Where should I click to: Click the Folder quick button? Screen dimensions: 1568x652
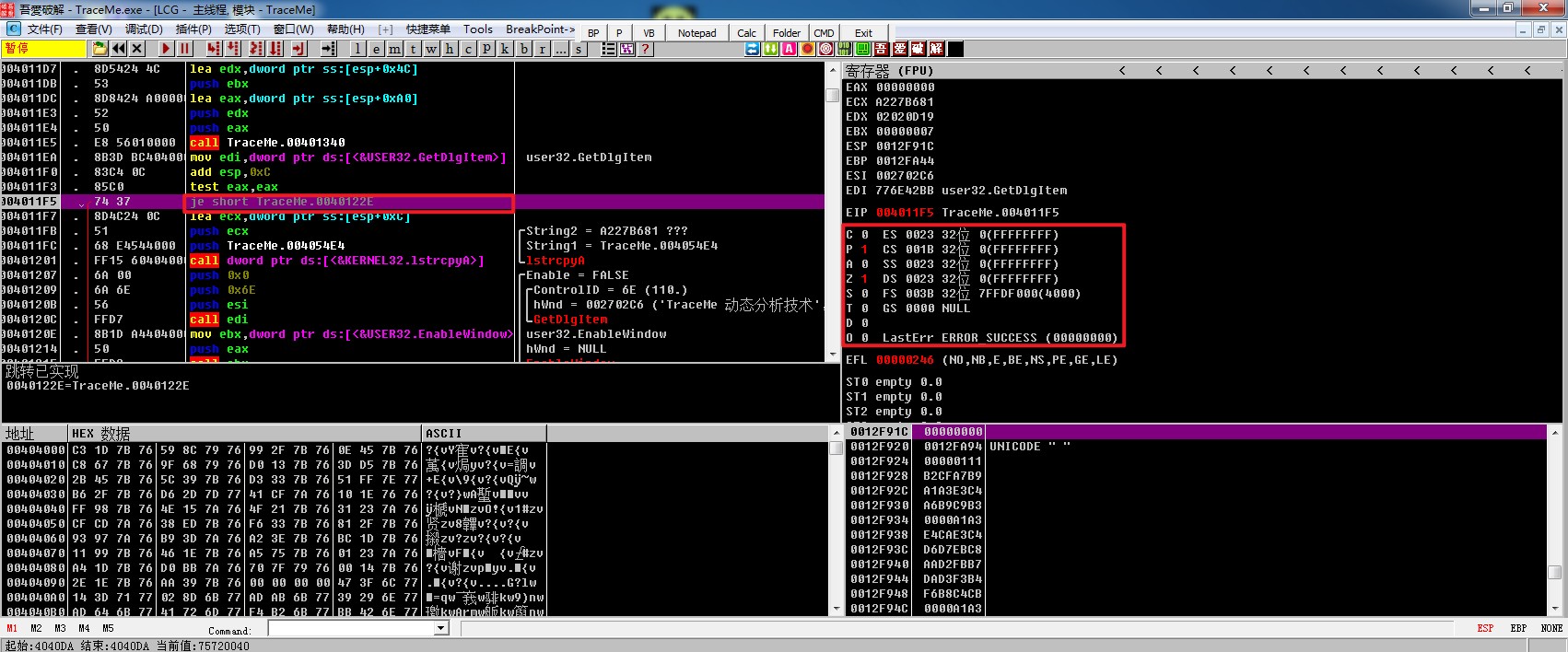(787, 33)
